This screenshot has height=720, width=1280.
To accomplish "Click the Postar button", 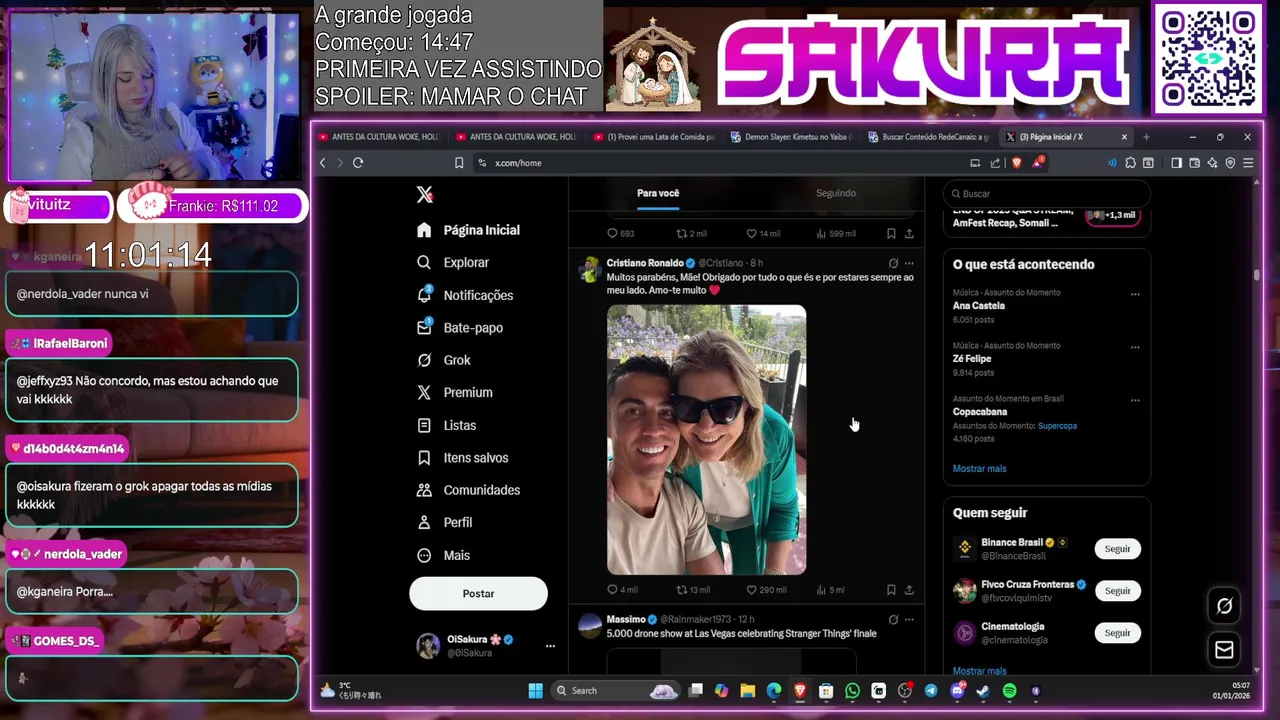I will (x=478, y=594).
